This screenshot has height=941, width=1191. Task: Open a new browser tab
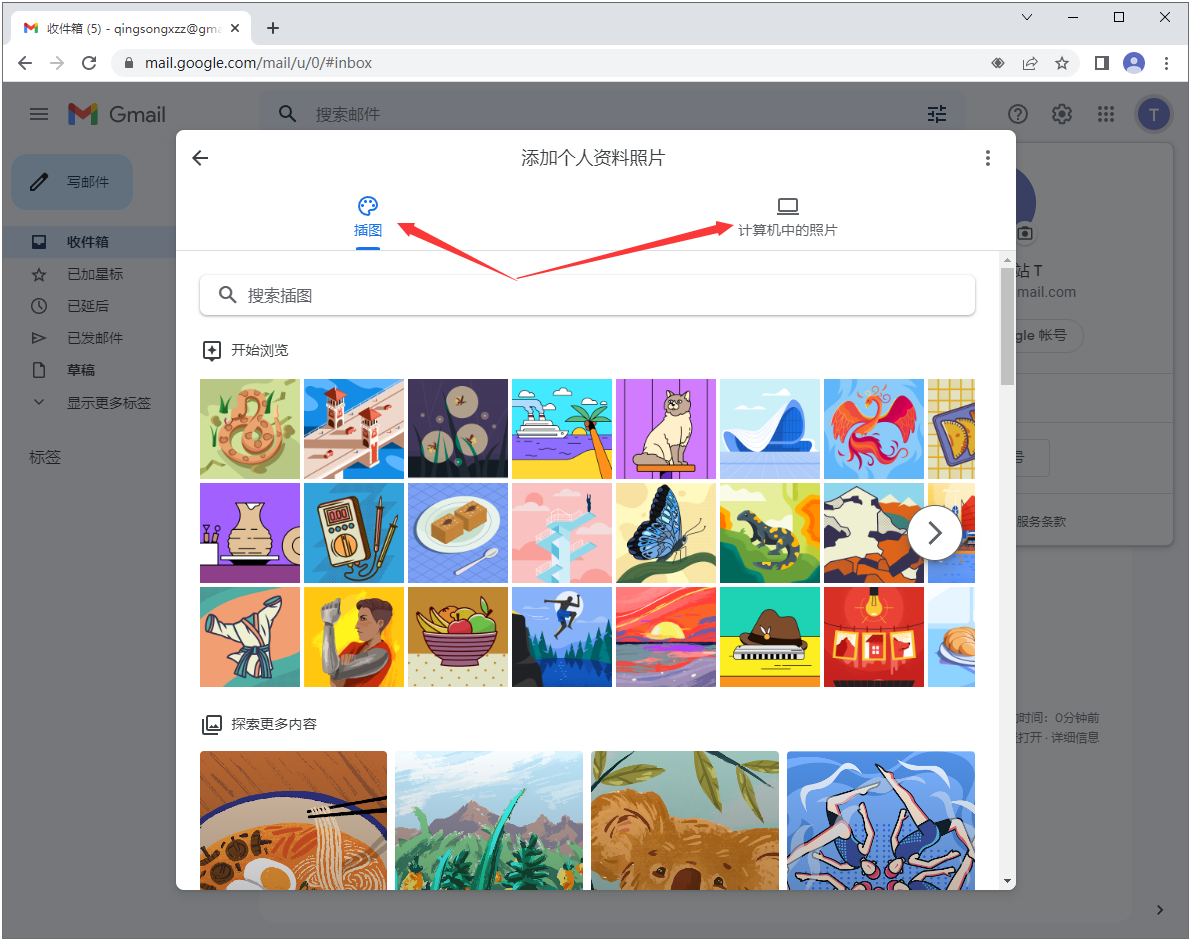(273, 28)
